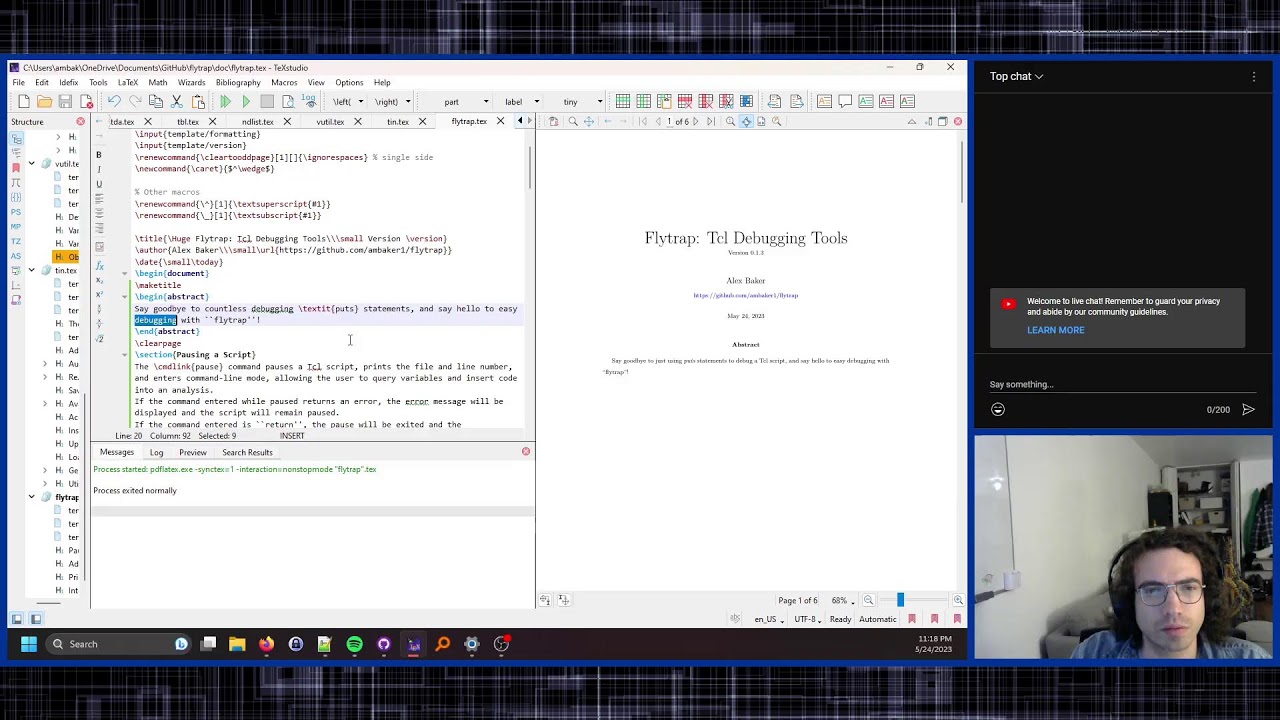The width and height of the screenshot is (1280, 720).
Task: Toggle fit-to-window PDF view mode
Action: click(x=745, y=122)
